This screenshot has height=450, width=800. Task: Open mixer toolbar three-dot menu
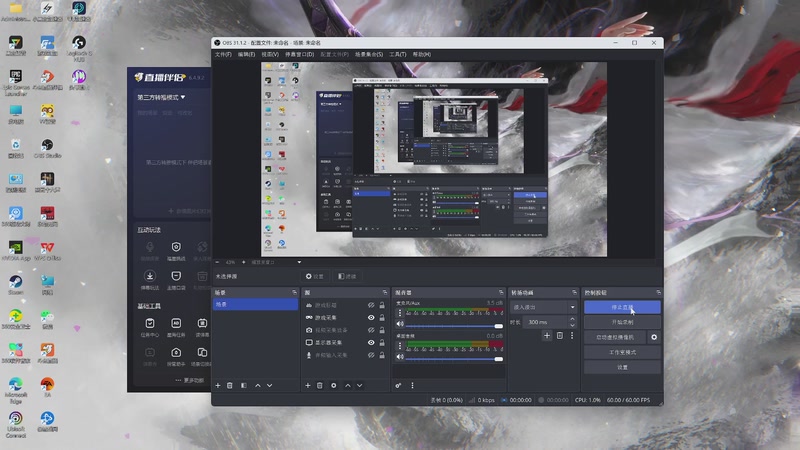[x=412, y=386]
